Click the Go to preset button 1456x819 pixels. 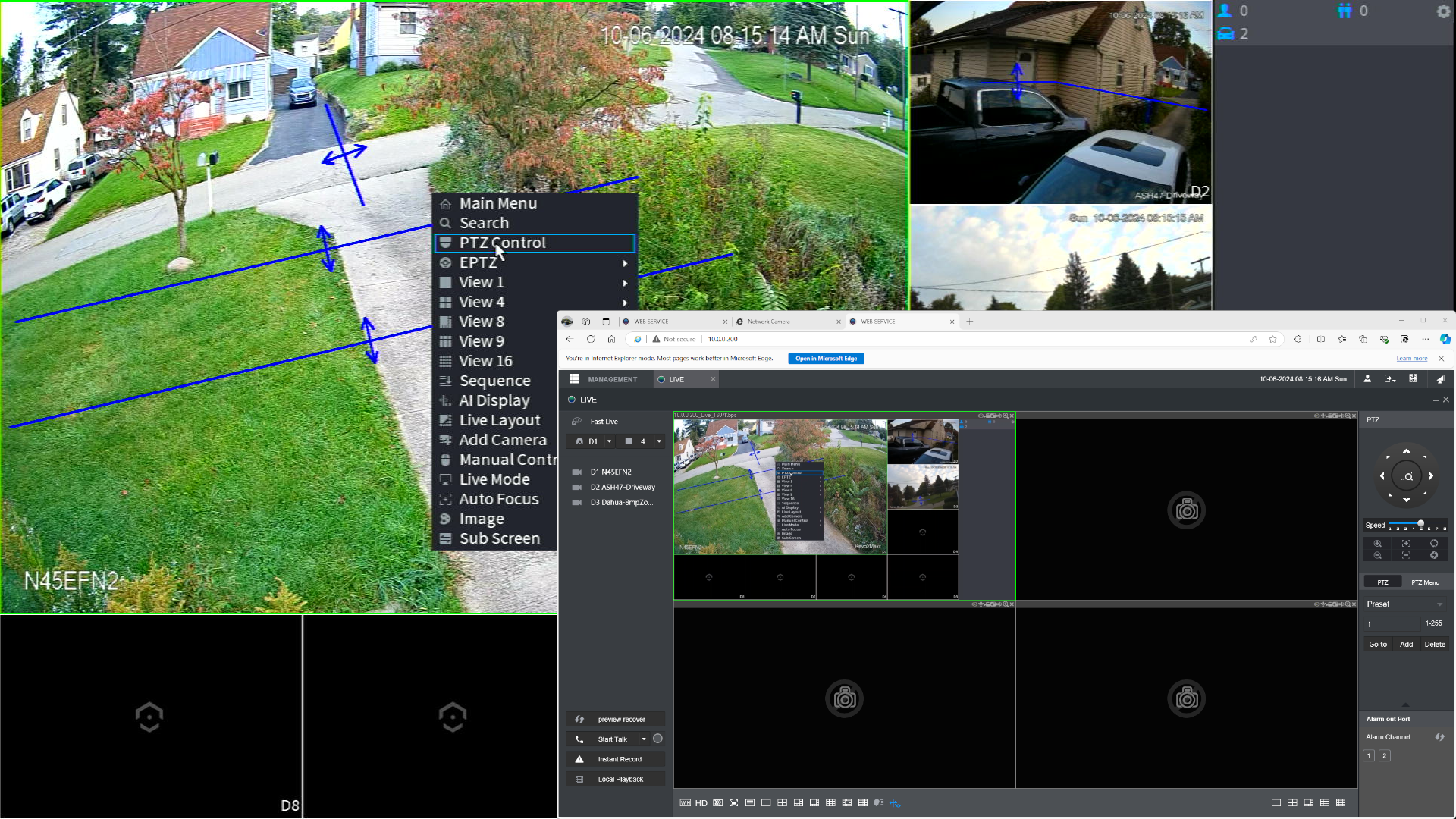[x=1378, y=645]
